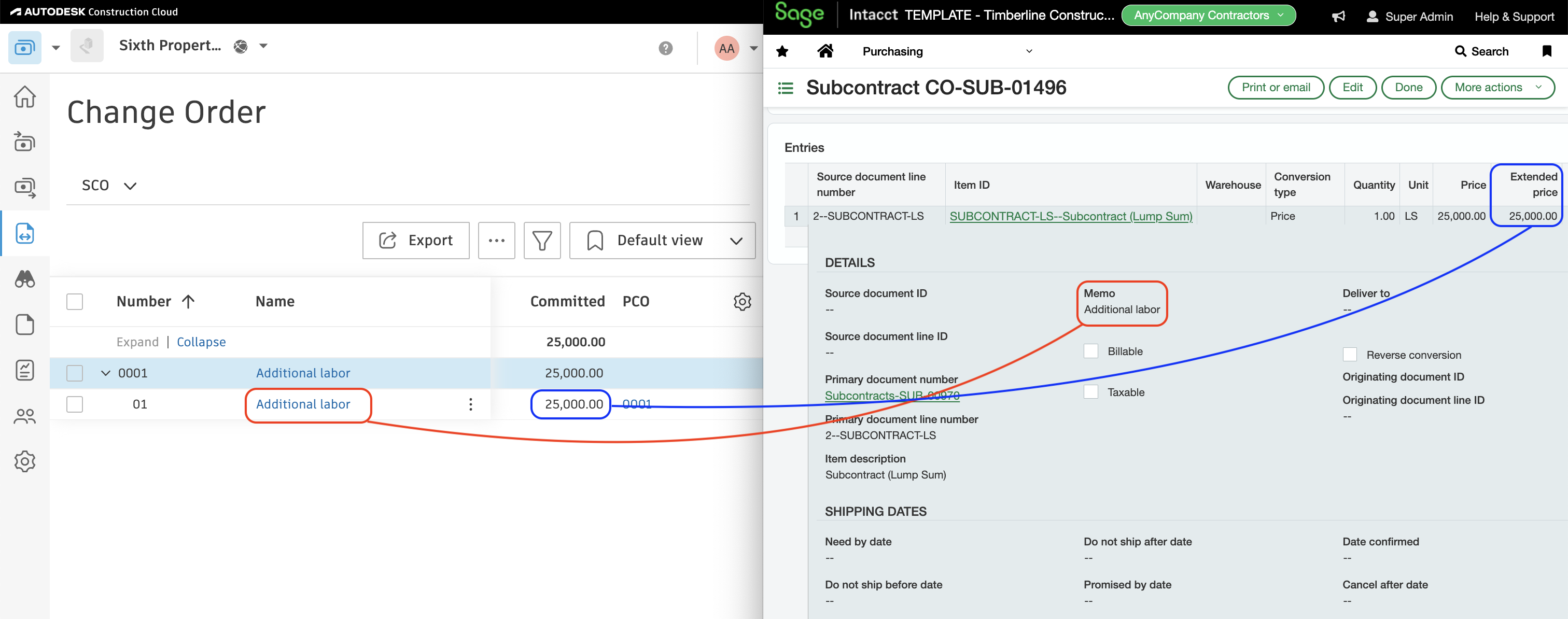1568x619 pixels.
Task: Click the globe icon beside project name
Action: 241,46
